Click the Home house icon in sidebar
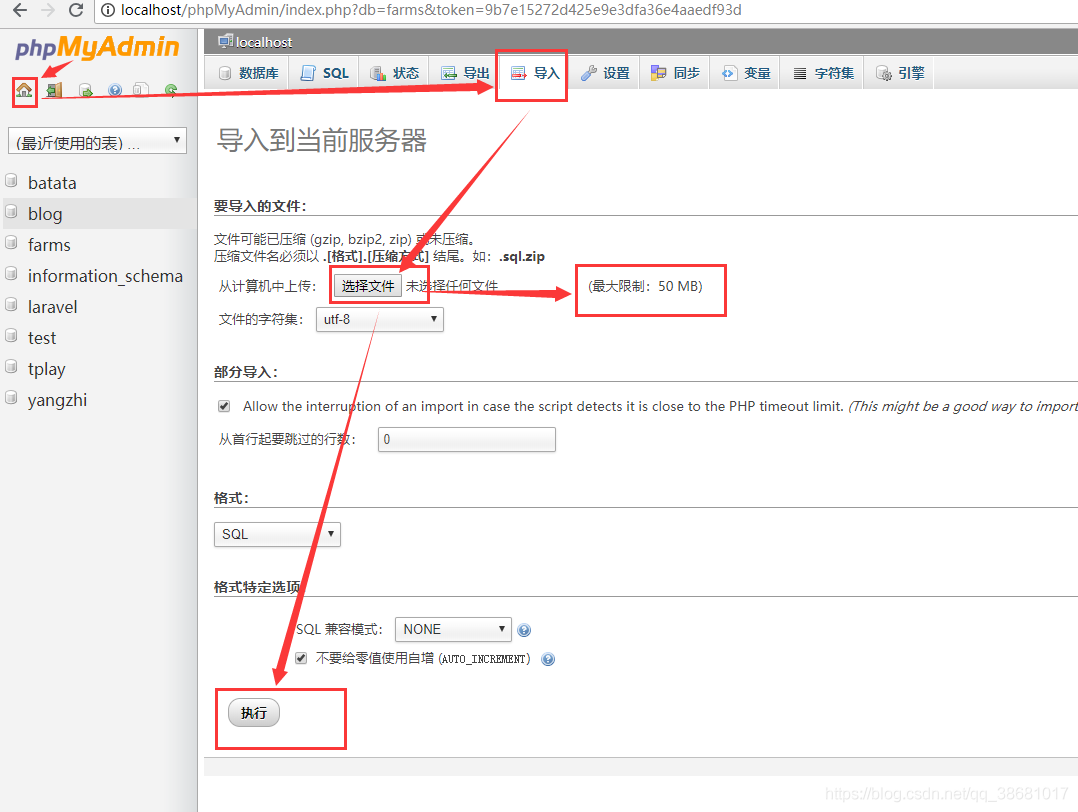This screenshot has width=1078, height=812. (24, 90)
